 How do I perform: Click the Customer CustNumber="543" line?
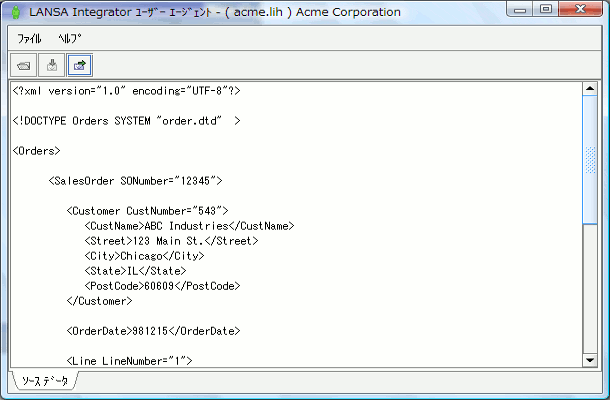click(147, 211)
